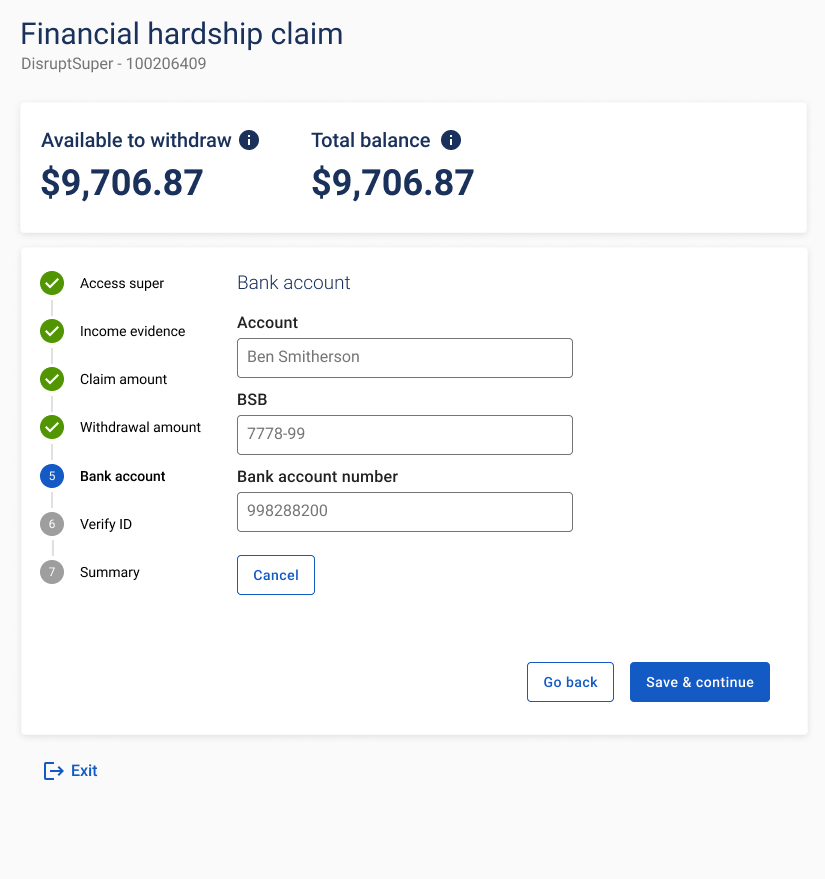Click step 5 circle for Bank account
The height and width of the screenshot is (879, 825).
pyautogui.click(x=52, y=476)
